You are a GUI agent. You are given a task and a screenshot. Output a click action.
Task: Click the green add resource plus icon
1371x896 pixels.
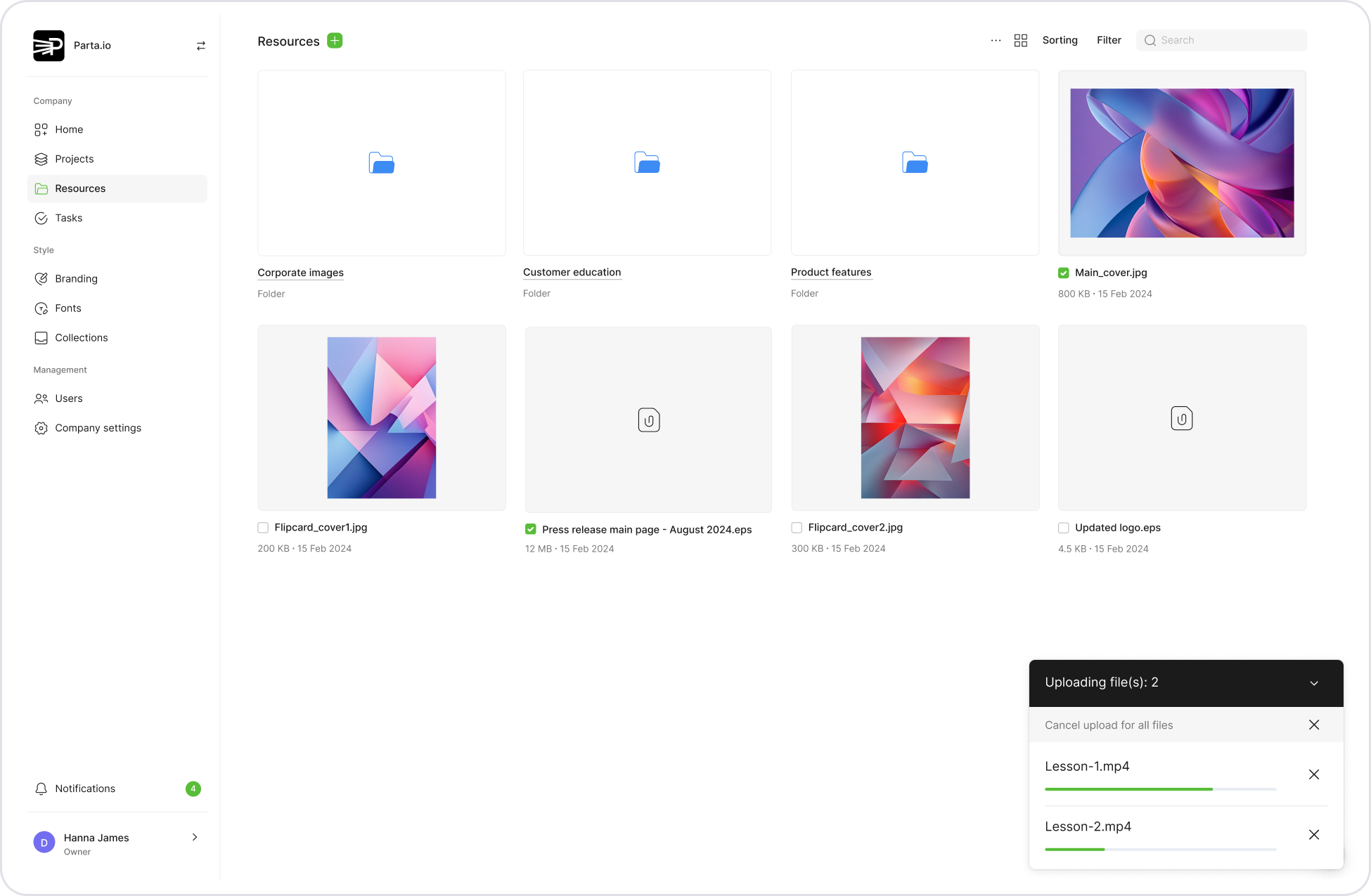pos(335,41)
